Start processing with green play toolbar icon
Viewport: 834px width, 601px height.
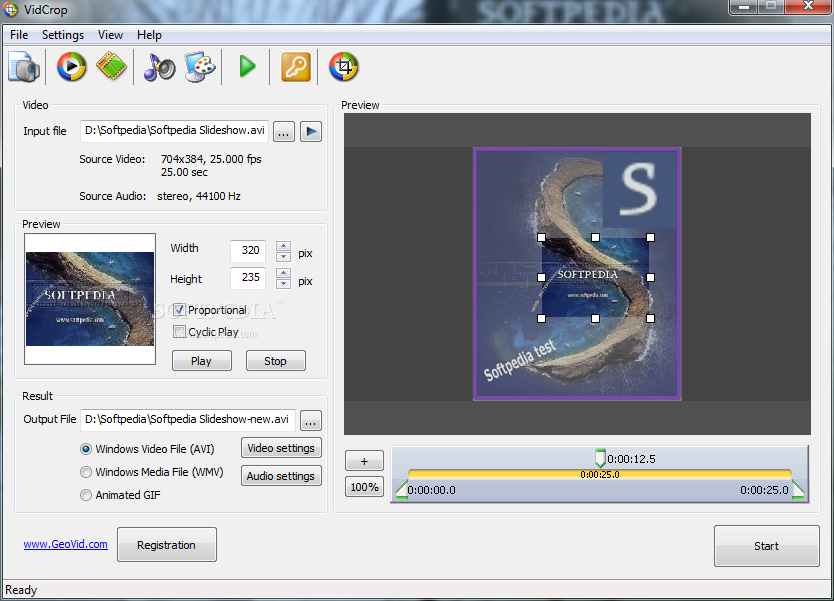point(247,66)
